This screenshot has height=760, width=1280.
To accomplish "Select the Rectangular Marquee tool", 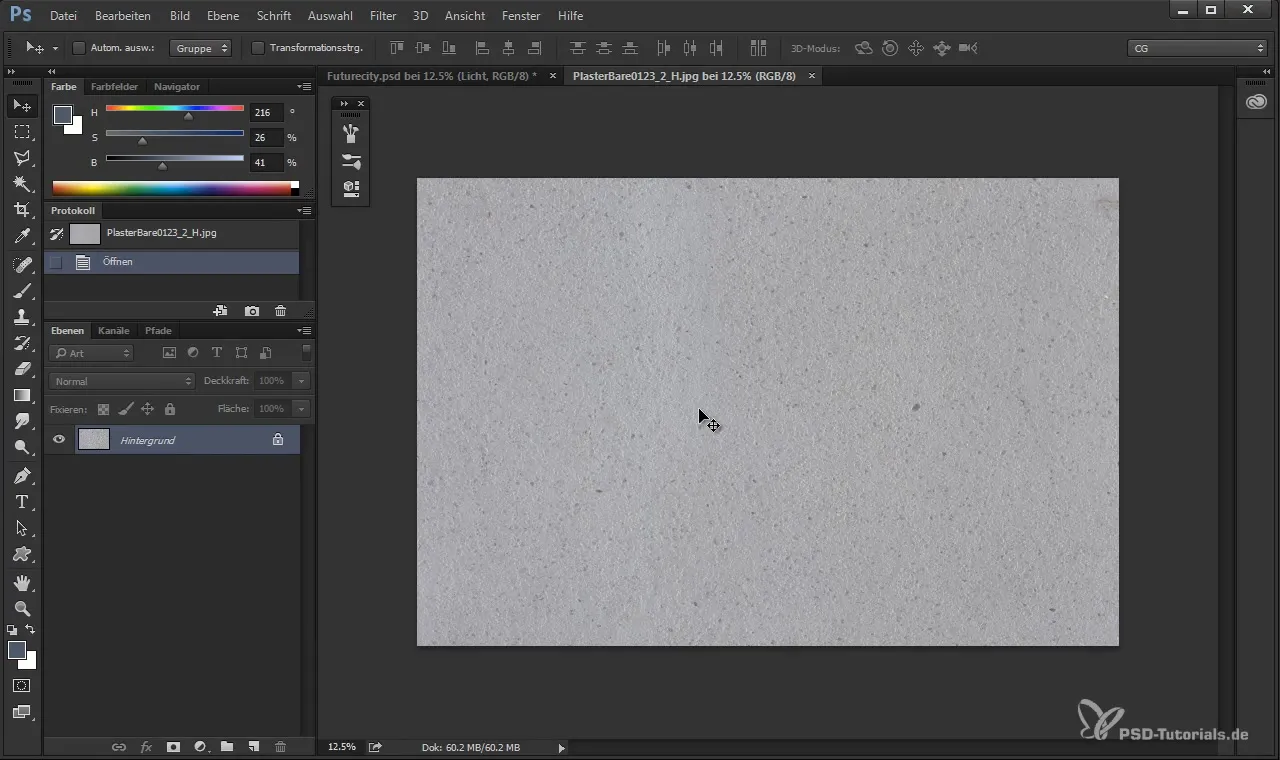I will click(x=22, y=132).
